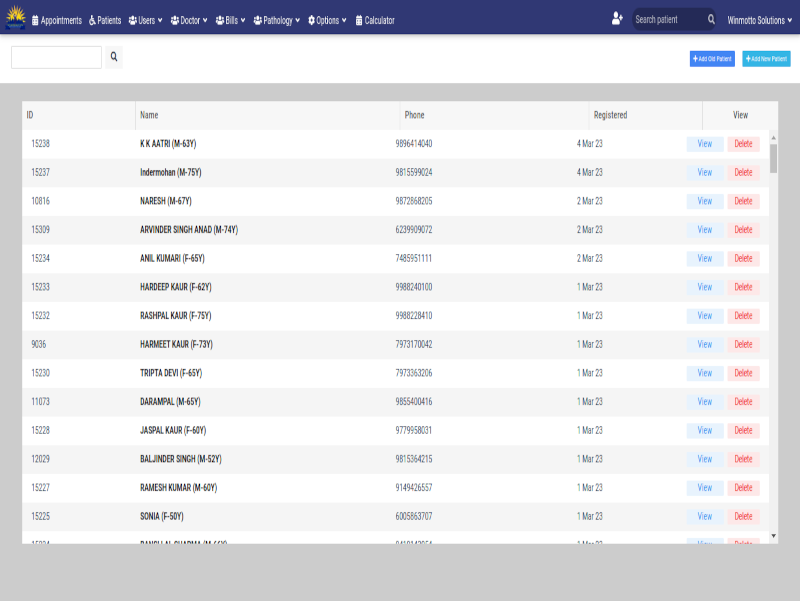Expand the Users dropdown menu

[145, 20]
